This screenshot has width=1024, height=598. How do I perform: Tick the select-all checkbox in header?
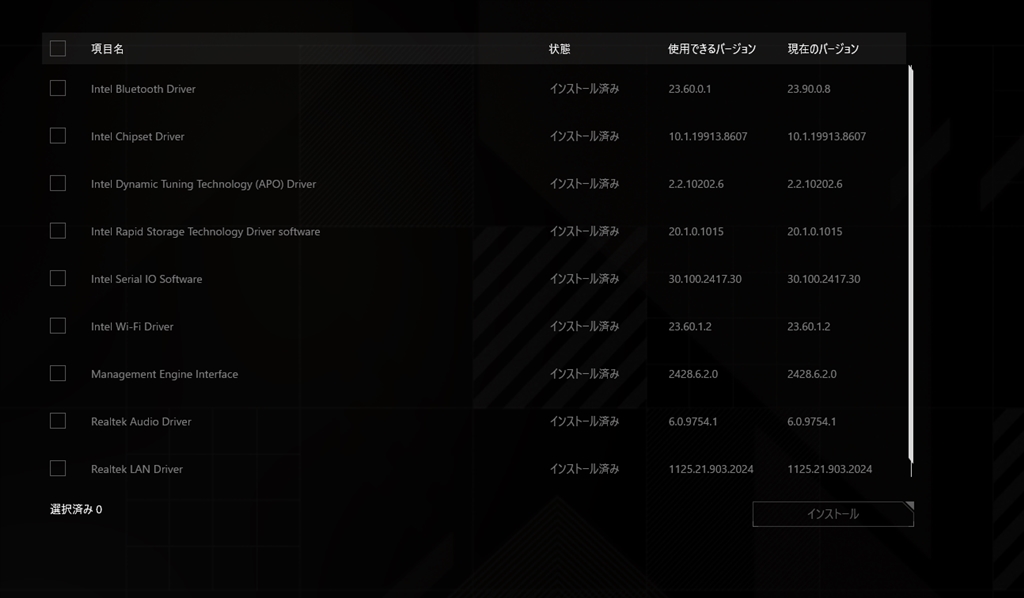pyautogui.click(x=57, y=48)
